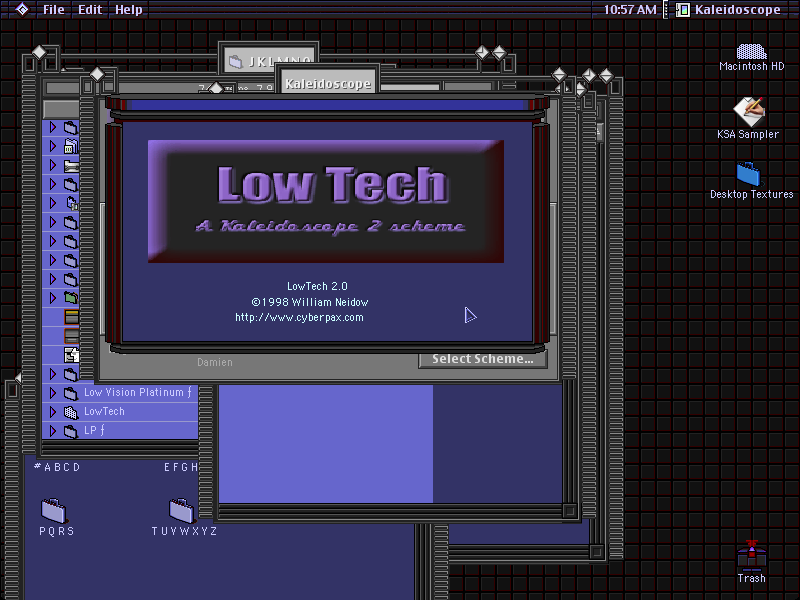
Task: Select the Low Vision Platinum ƒ folder icon
Action: coord(70,393)
